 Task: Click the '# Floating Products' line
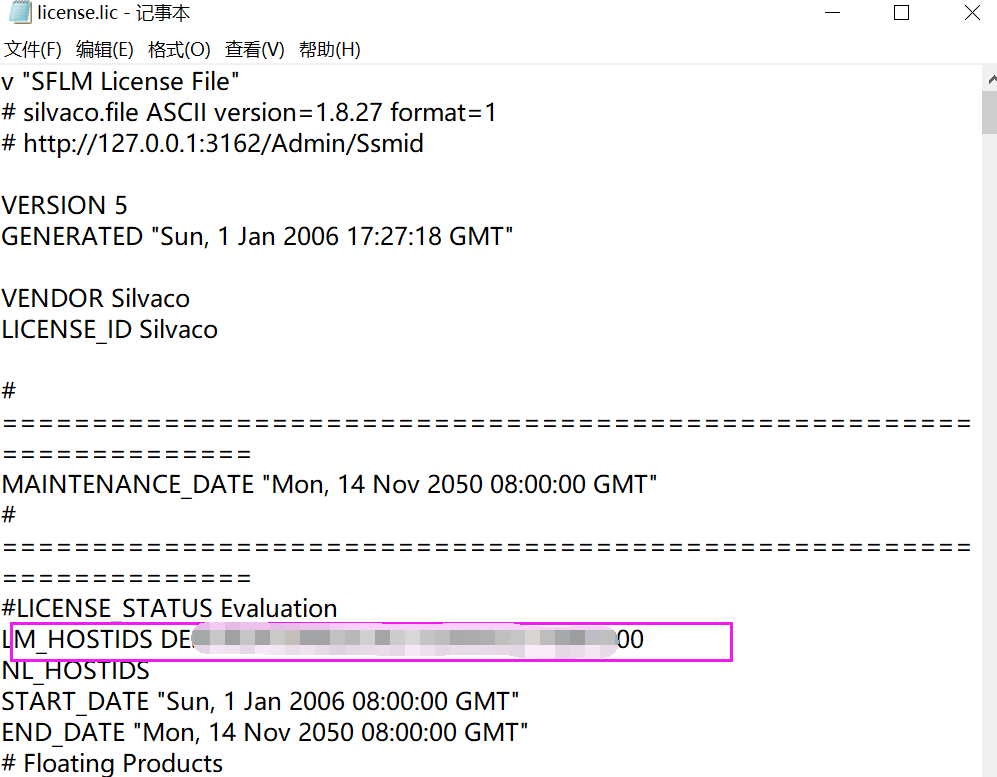coord(112,763)
